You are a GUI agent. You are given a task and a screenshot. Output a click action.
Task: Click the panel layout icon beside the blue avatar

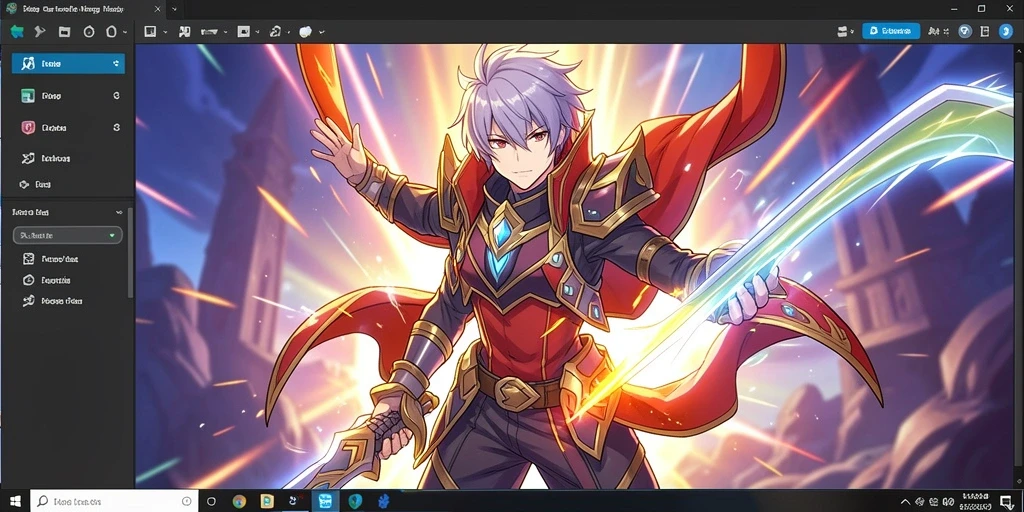tap(985, 31)
